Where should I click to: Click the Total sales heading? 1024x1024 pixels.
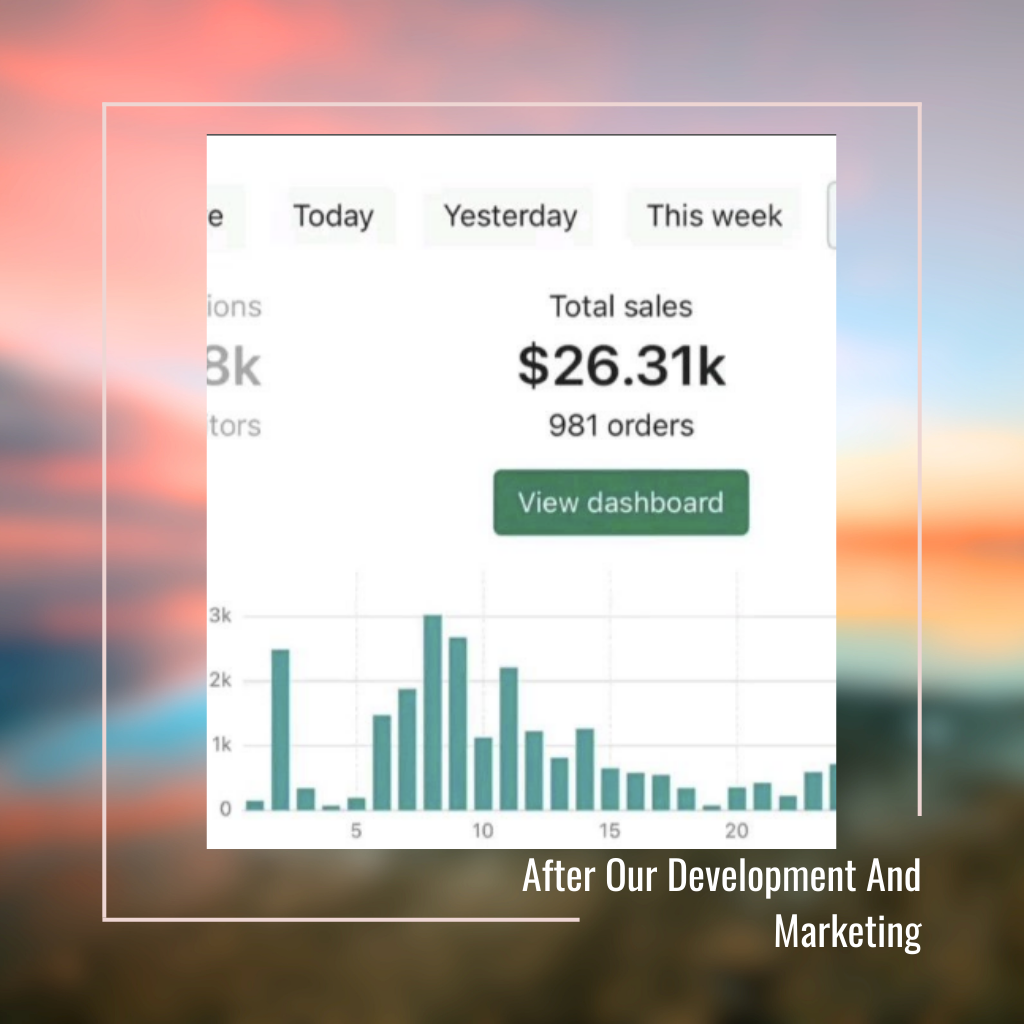(x=621, y=306)
